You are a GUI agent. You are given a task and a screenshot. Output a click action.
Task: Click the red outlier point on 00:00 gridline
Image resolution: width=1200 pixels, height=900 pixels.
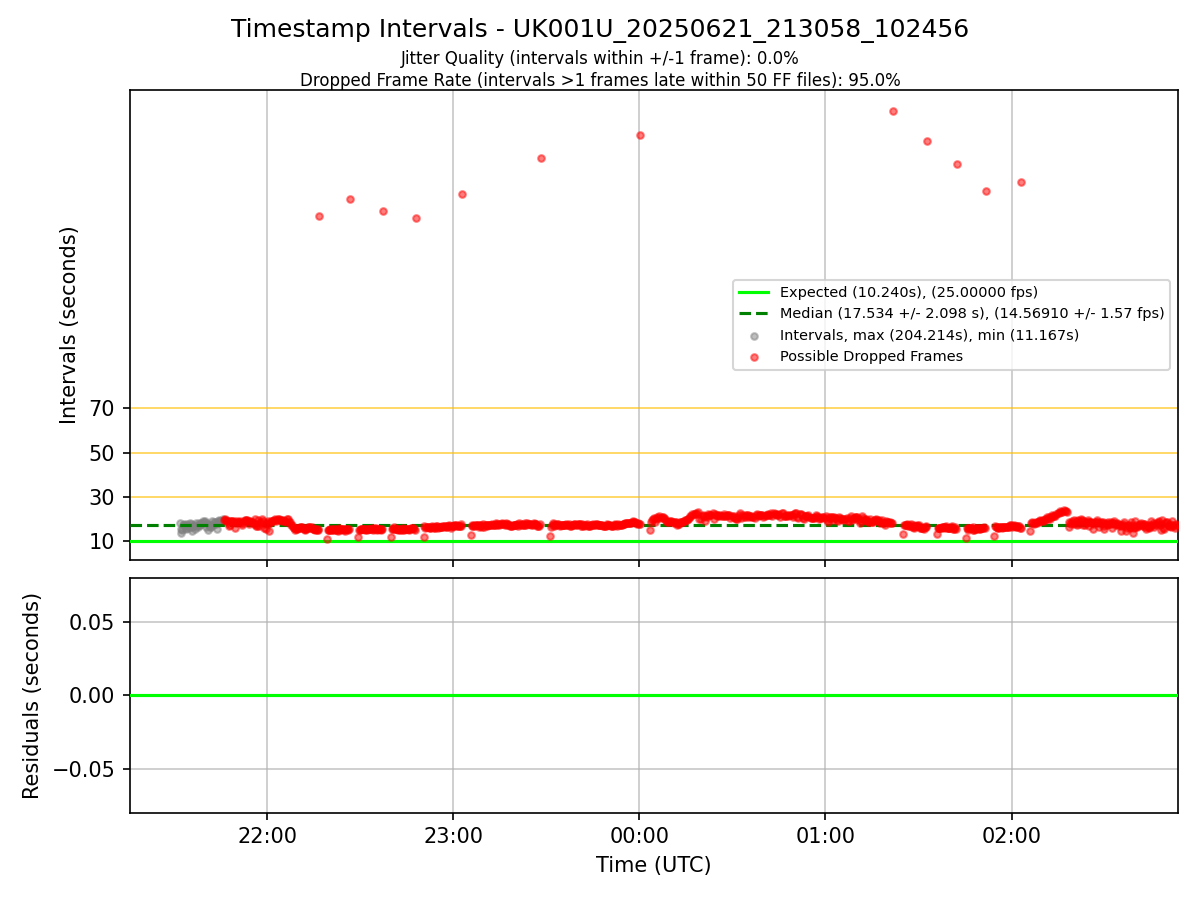click(x=640, y=135)
